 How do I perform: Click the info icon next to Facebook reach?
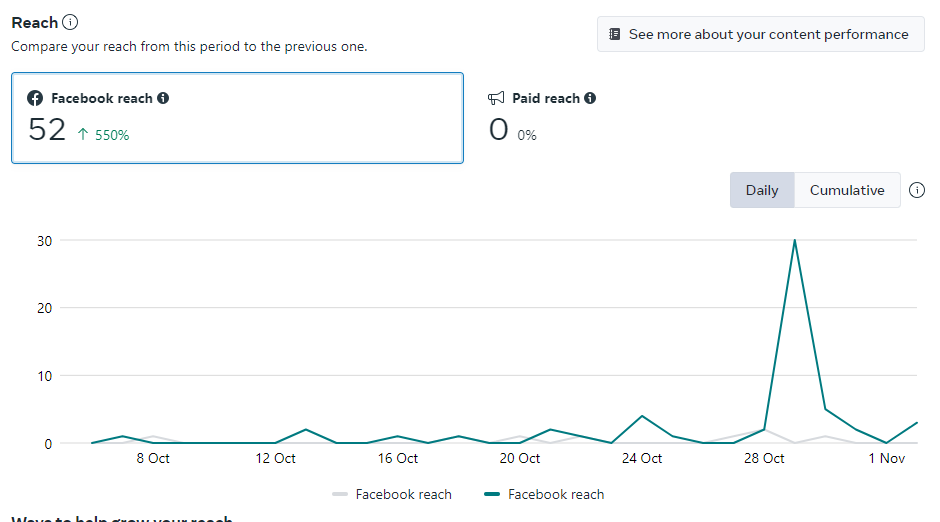pos(163,98)
